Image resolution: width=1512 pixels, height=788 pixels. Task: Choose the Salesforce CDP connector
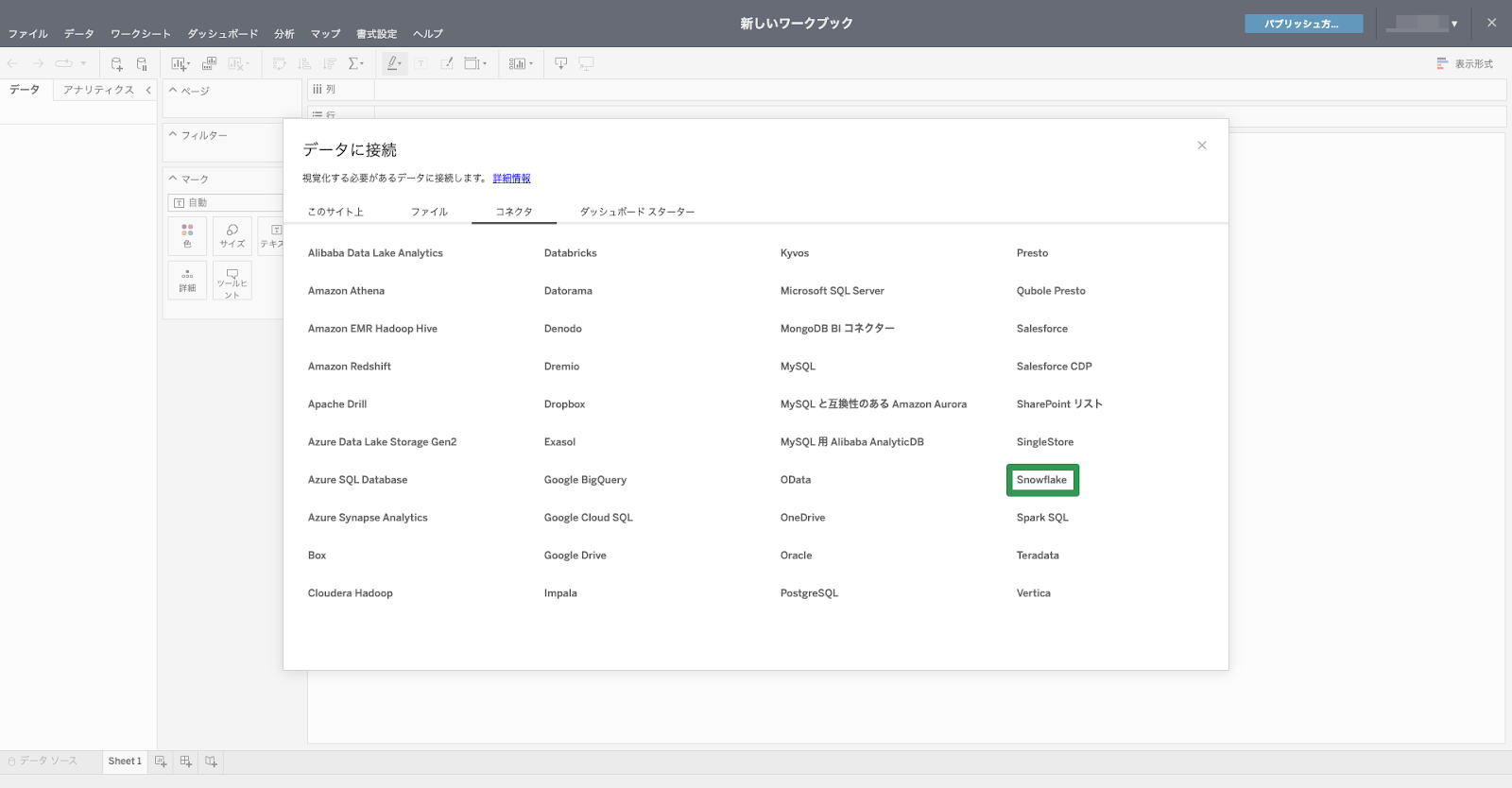(1055, 367)
